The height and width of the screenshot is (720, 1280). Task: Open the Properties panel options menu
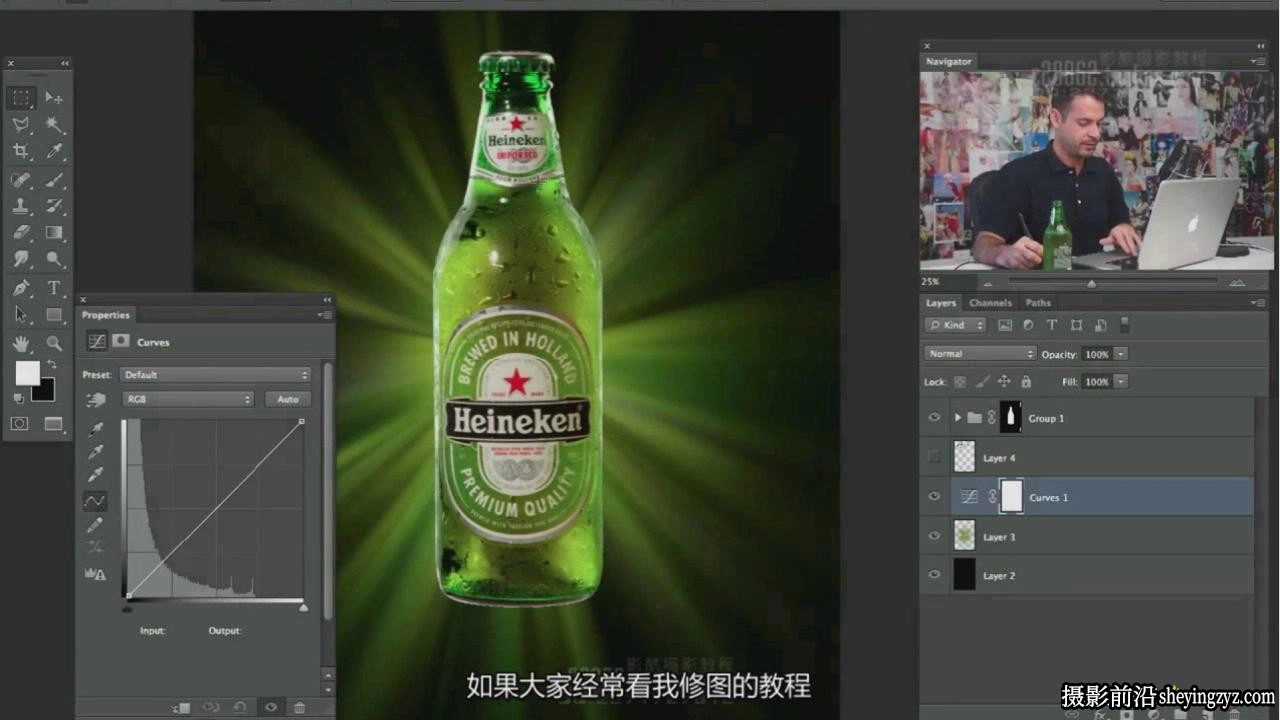tap(324, 315)
